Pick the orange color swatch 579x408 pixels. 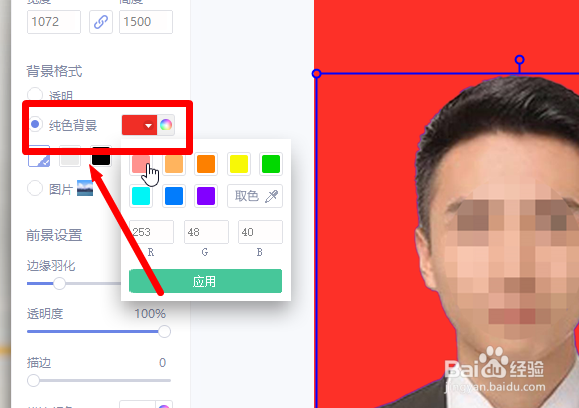click(206, 164)
